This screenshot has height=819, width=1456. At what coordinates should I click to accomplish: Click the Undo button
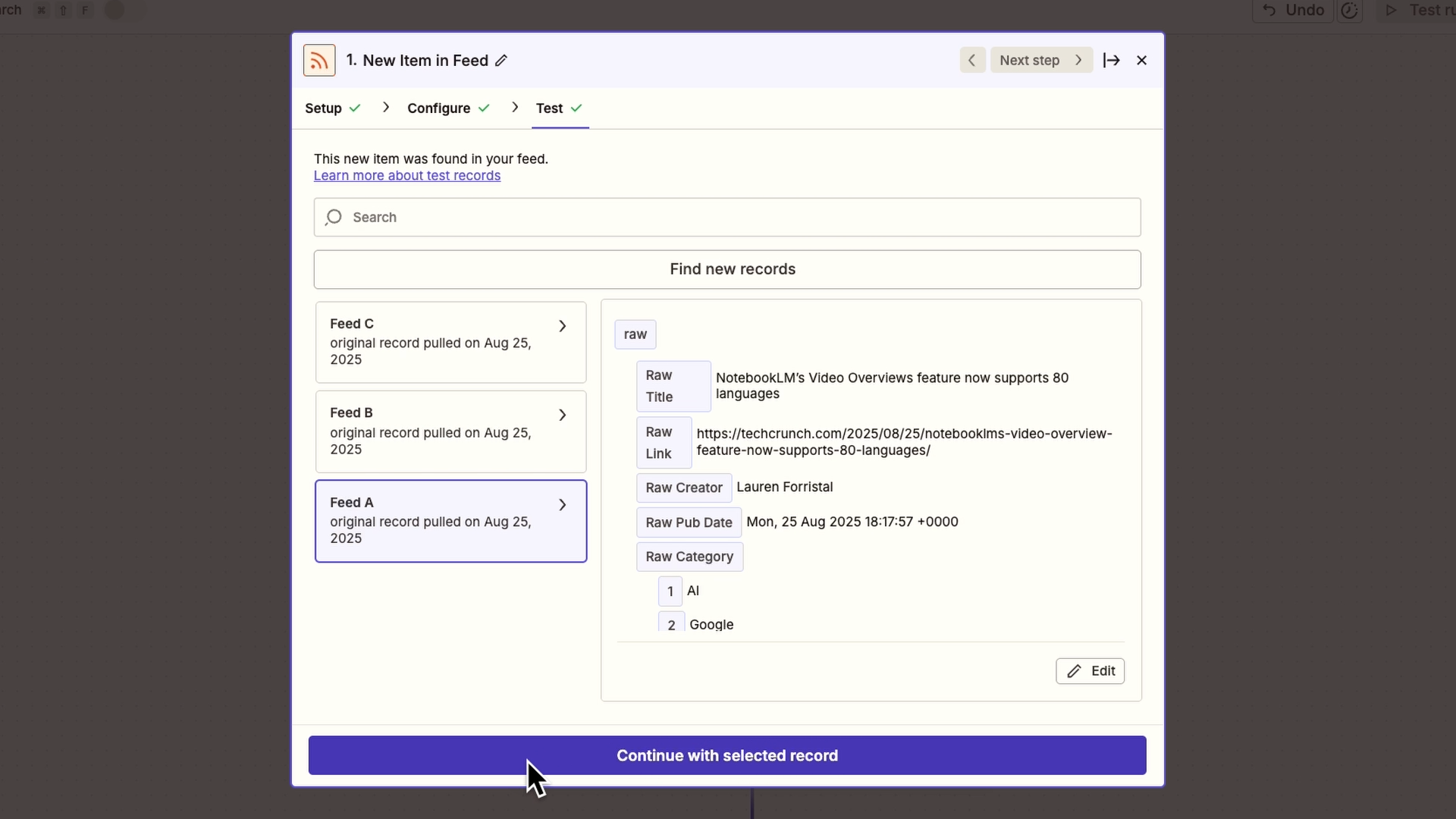pos(1293,11)
